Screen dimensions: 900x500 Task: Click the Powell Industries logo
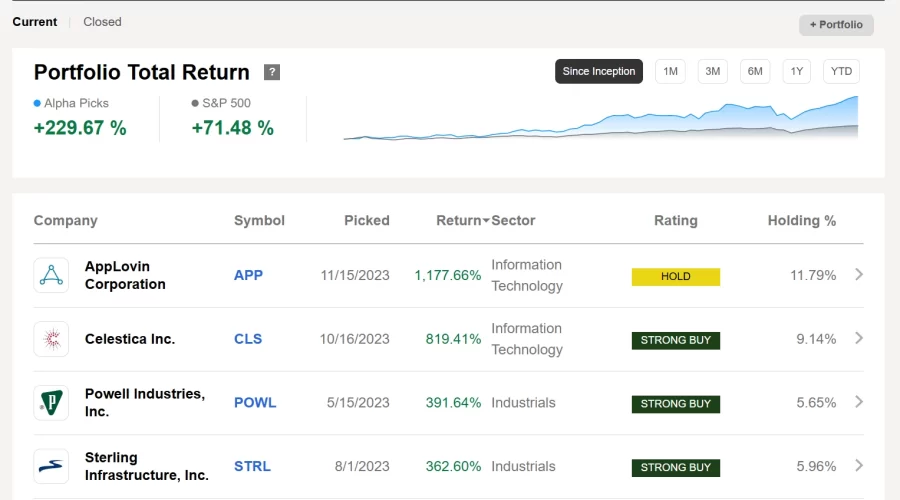tap(51, 402)
